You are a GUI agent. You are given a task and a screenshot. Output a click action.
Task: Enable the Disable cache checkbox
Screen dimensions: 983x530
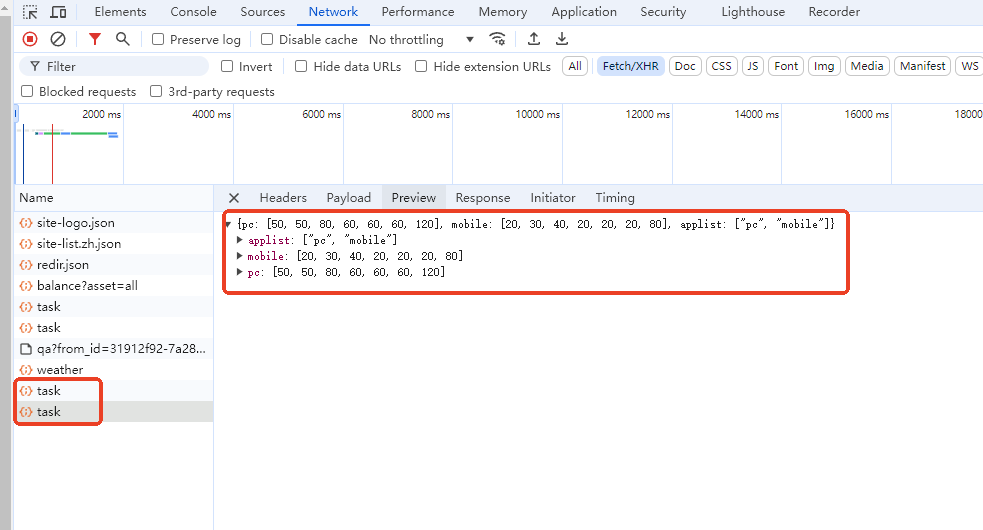267,40
